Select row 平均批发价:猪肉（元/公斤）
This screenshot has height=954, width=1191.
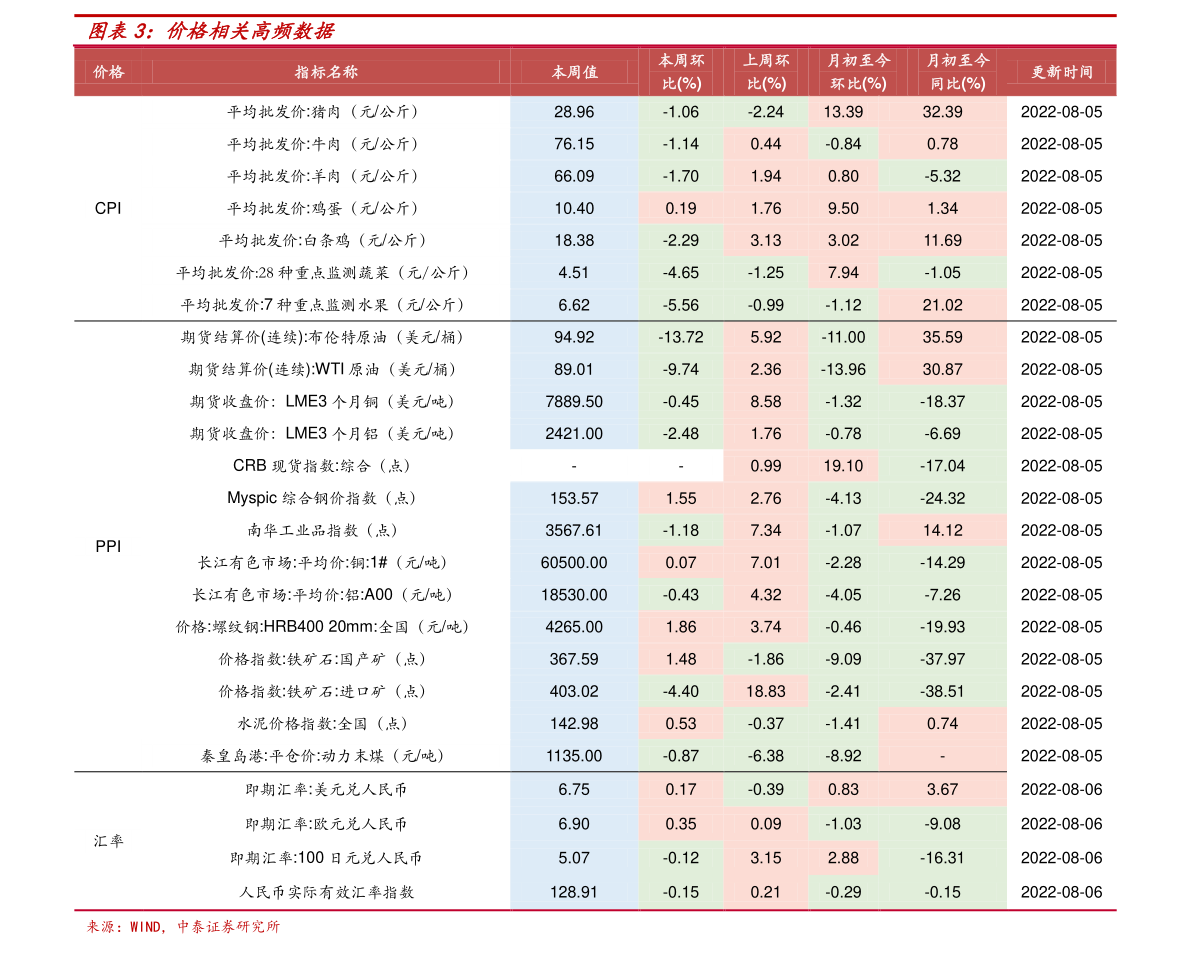coord(595,112)
